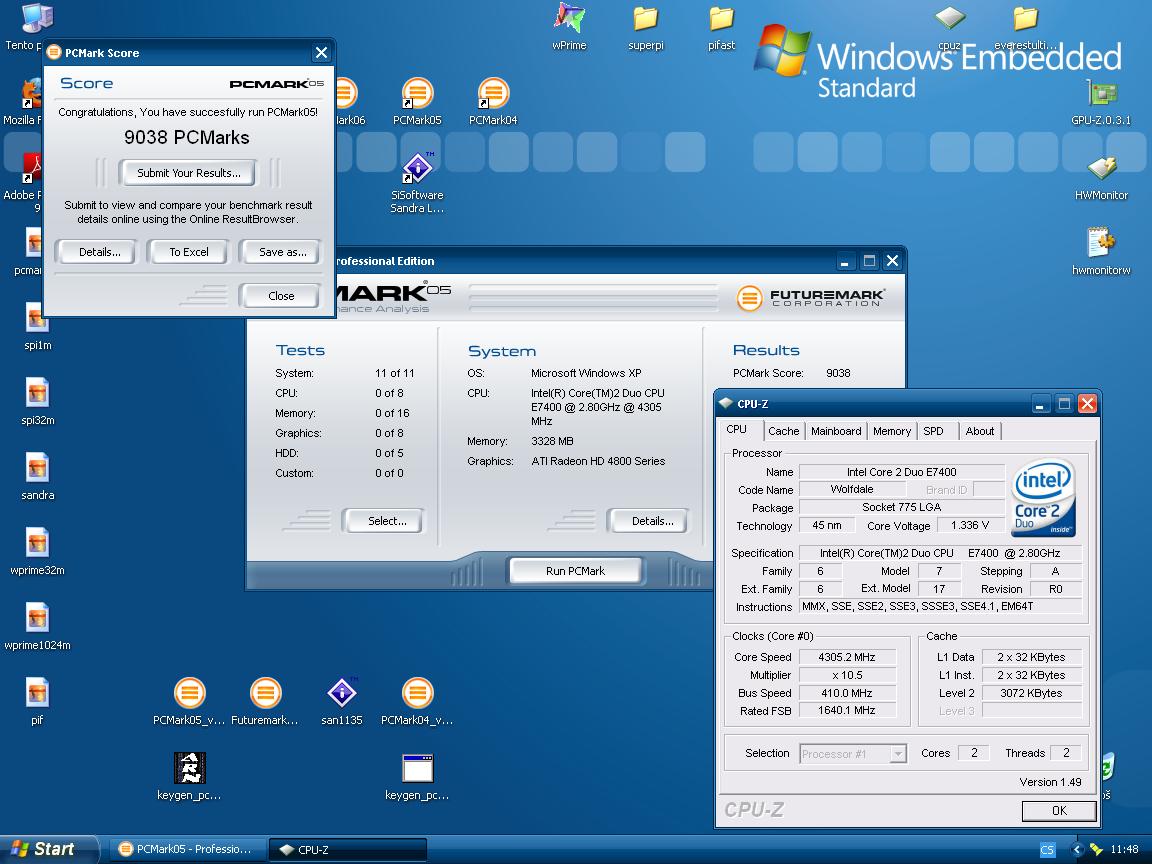Close the PCMark Score dialog via Close button
The height and width of the screenshot is (864, 1152).
(281, 296)
